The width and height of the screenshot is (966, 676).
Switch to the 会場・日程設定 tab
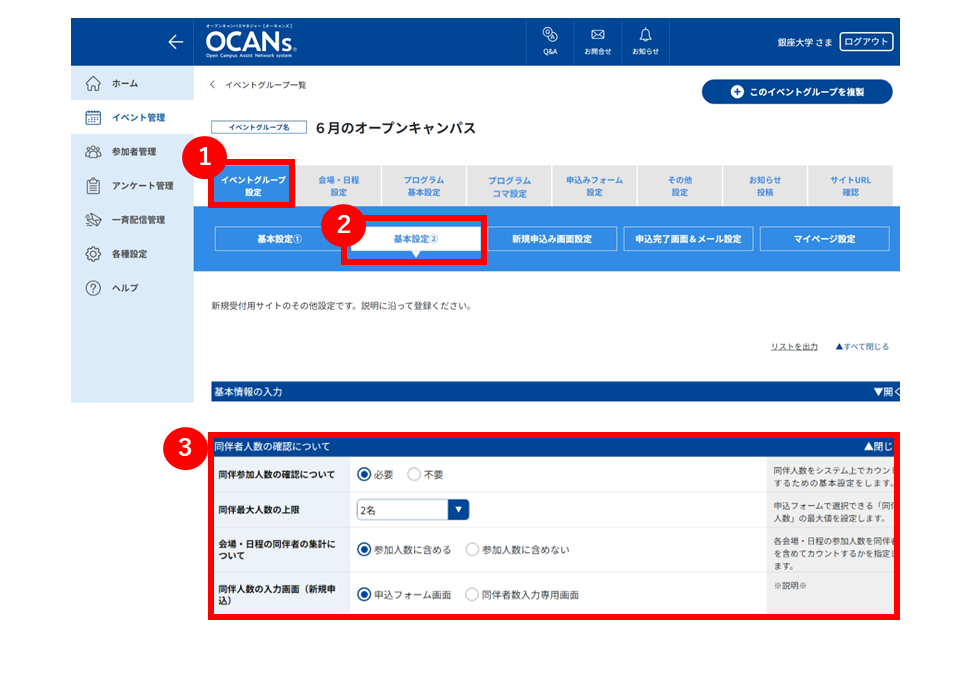(339, 185)
